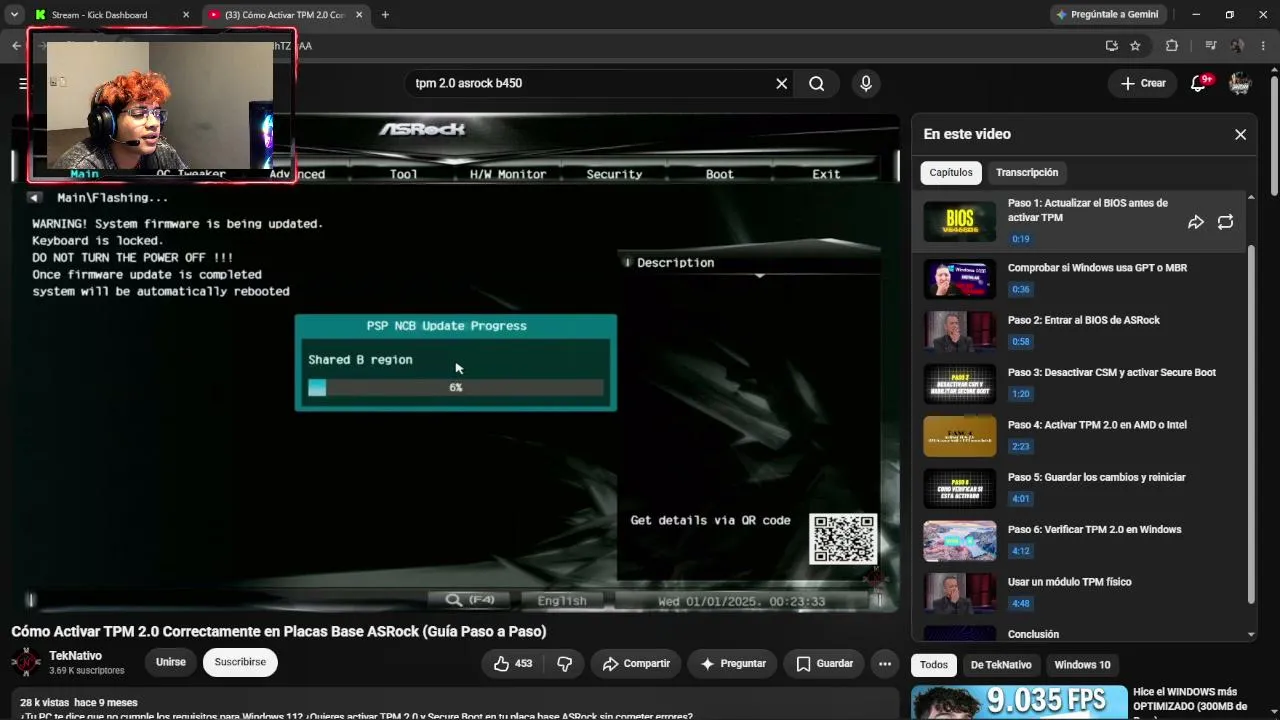The height and width of the screenshot is (720, 1280).
Task: Open the YouTube guide hamburger menu
Action: pos(23,83)
